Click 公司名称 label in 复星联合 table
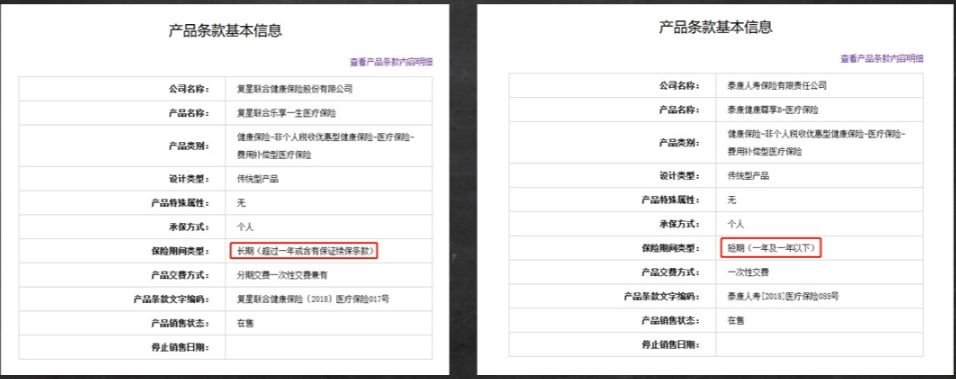956x379 pixels. point(188,89)
